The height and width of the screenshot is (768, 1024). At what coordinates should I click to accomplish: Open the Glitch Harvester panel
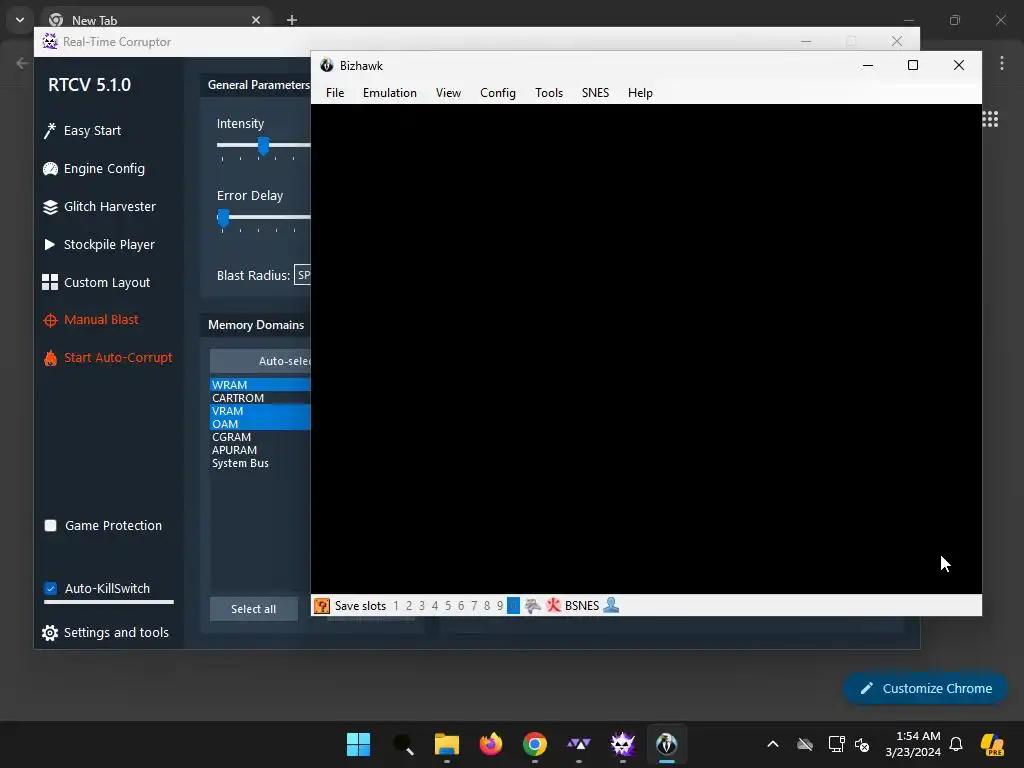pyautogui.click(x=99, y=206)
